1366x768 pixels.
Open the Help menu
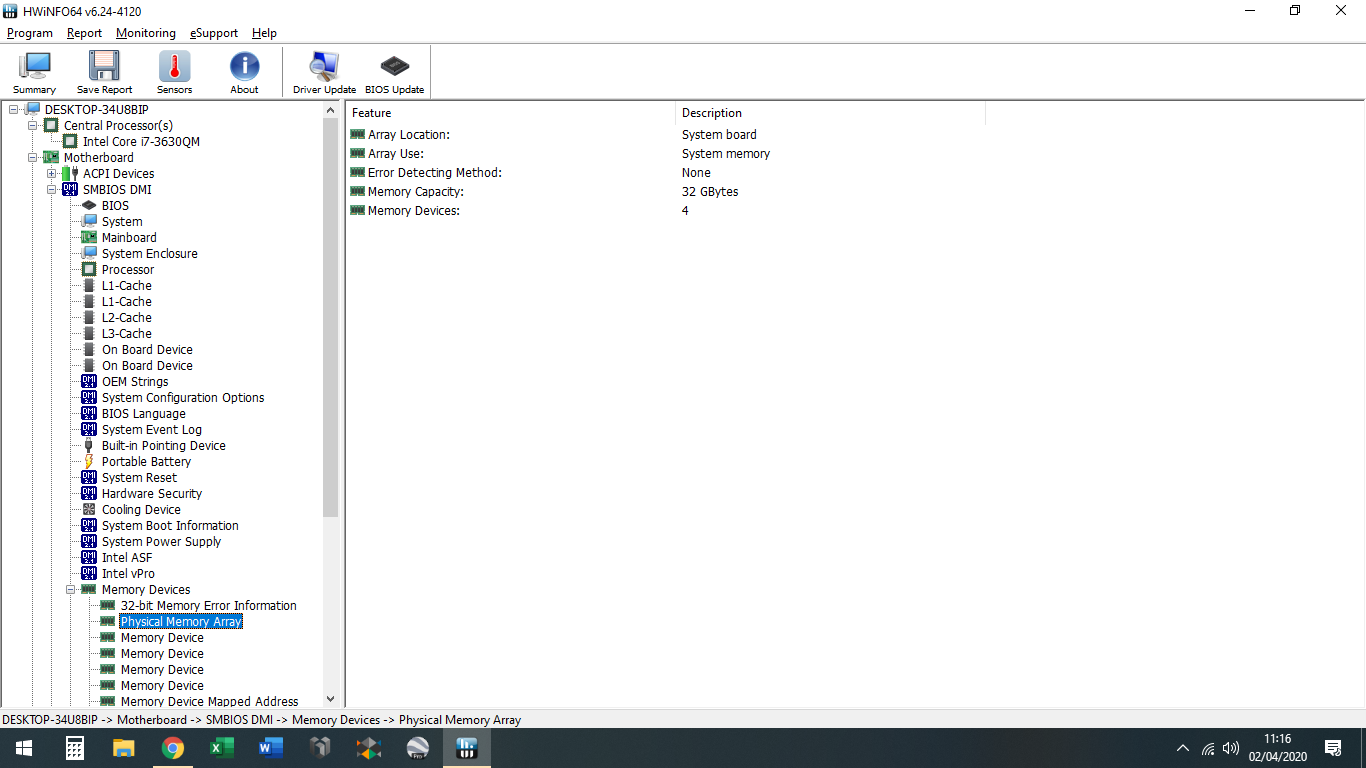264,33
